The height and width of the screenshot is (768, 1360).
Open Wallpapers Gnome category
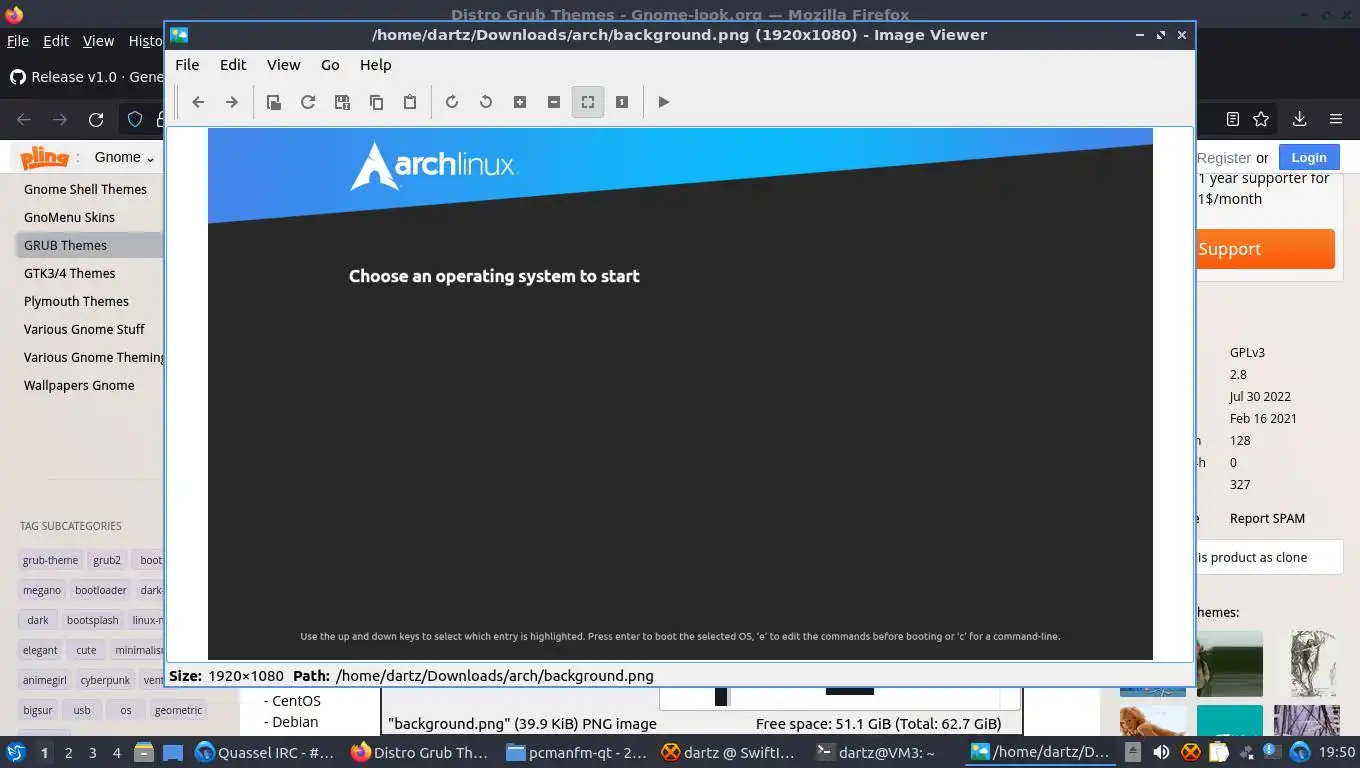79,385
